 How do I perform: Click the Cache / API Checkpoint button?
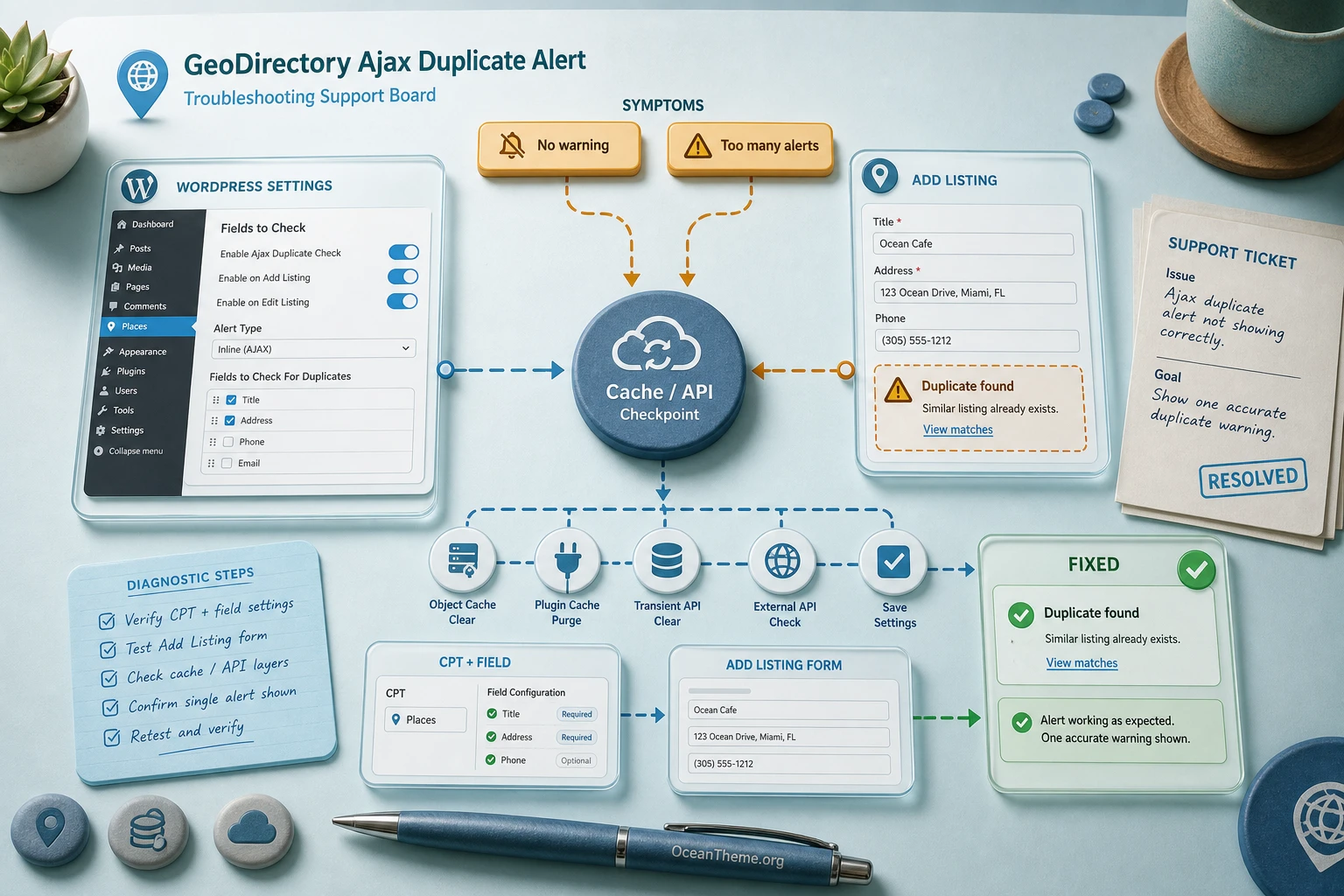[659, 374]
